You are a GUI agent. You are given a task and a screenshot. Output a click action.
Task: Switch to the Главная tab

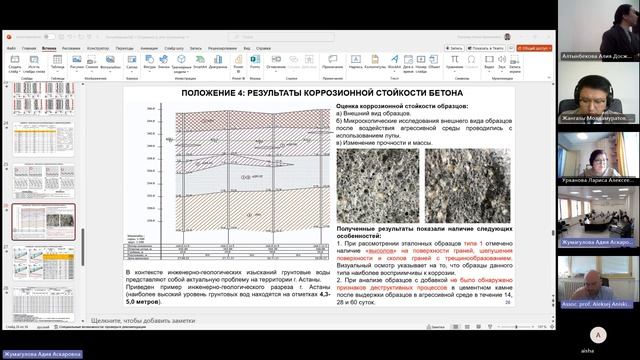(x=29, y=48)
